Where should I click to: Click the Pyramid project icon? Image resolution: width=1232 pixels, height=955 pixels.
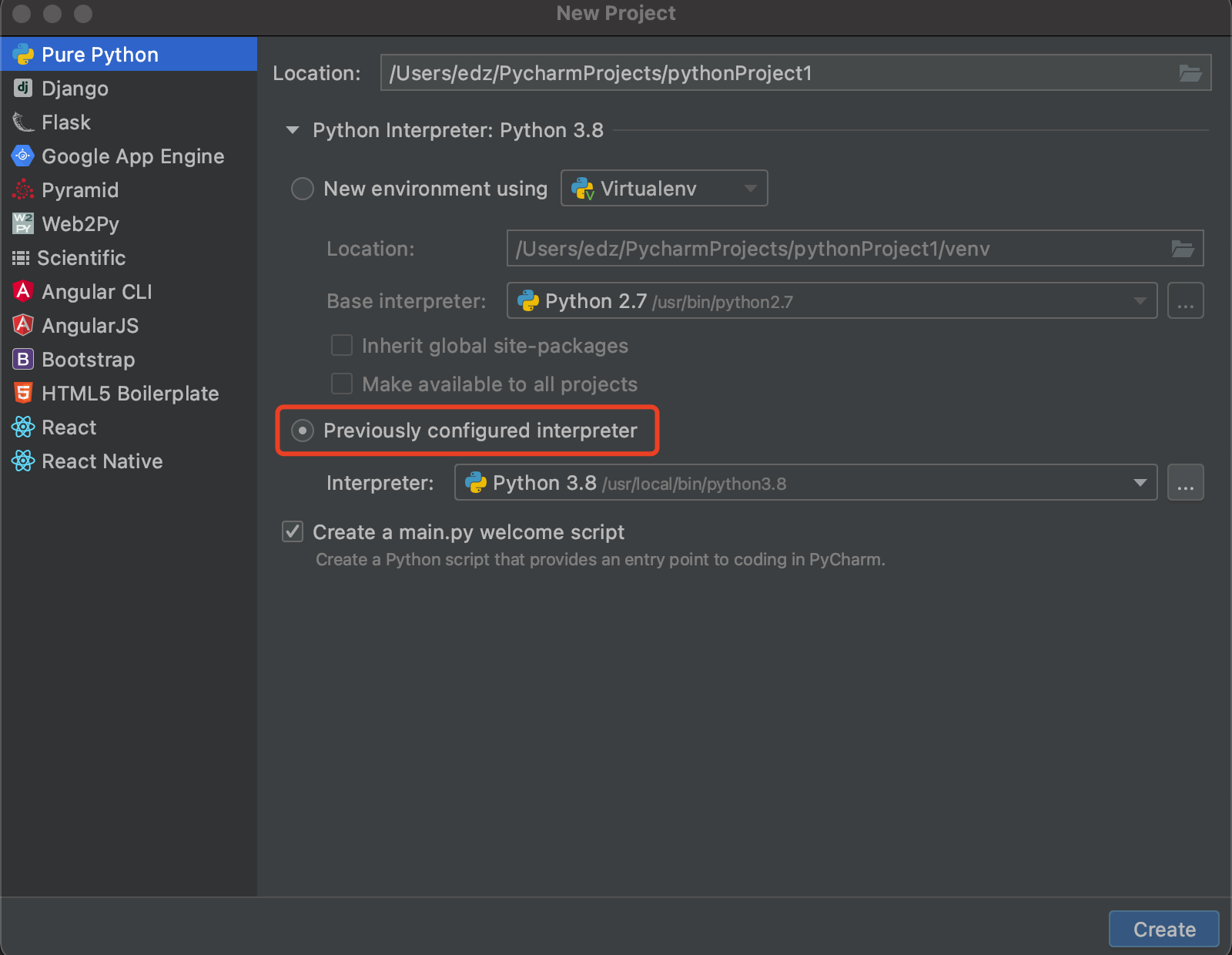pyautogui.click(x=23, y=189)
